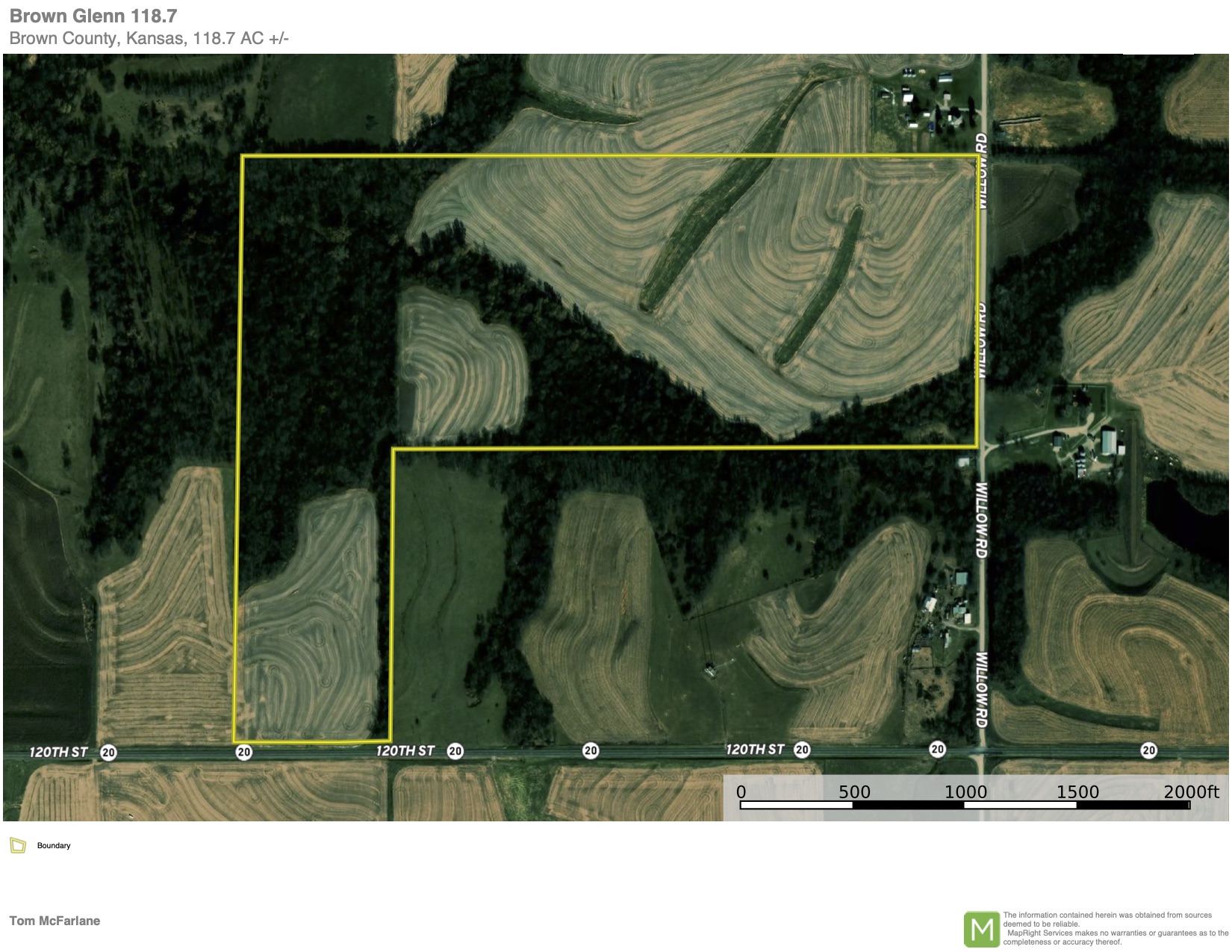This screenshot has height=952, width=1232.
Task: Click the 2000ft label on the scale bar
Action: point(1191,791)
